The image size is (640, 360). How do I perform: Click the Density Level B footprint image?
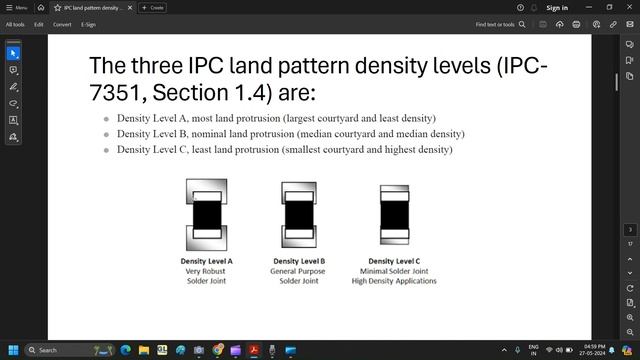[x=299, y=215]
